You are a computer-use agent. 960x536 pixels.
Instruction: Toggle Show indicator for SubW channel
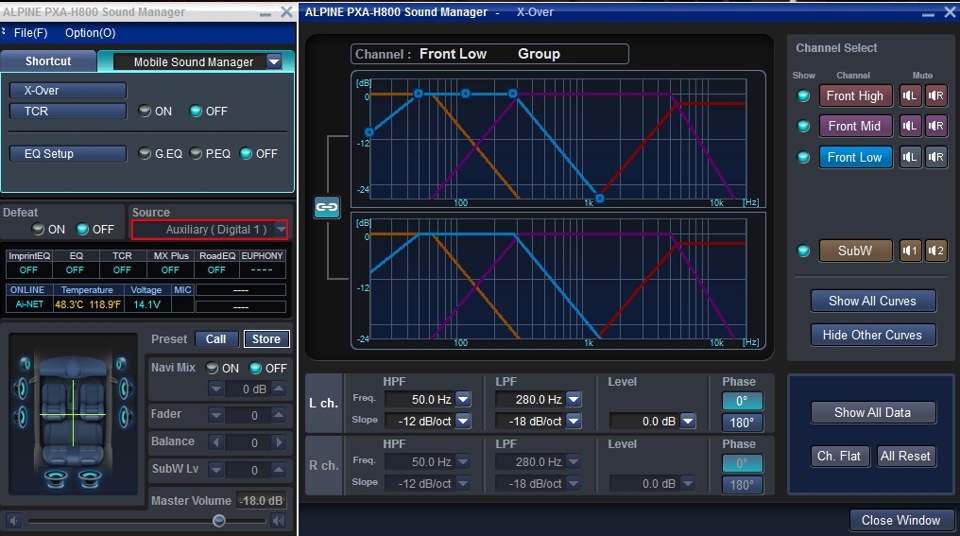803,251
